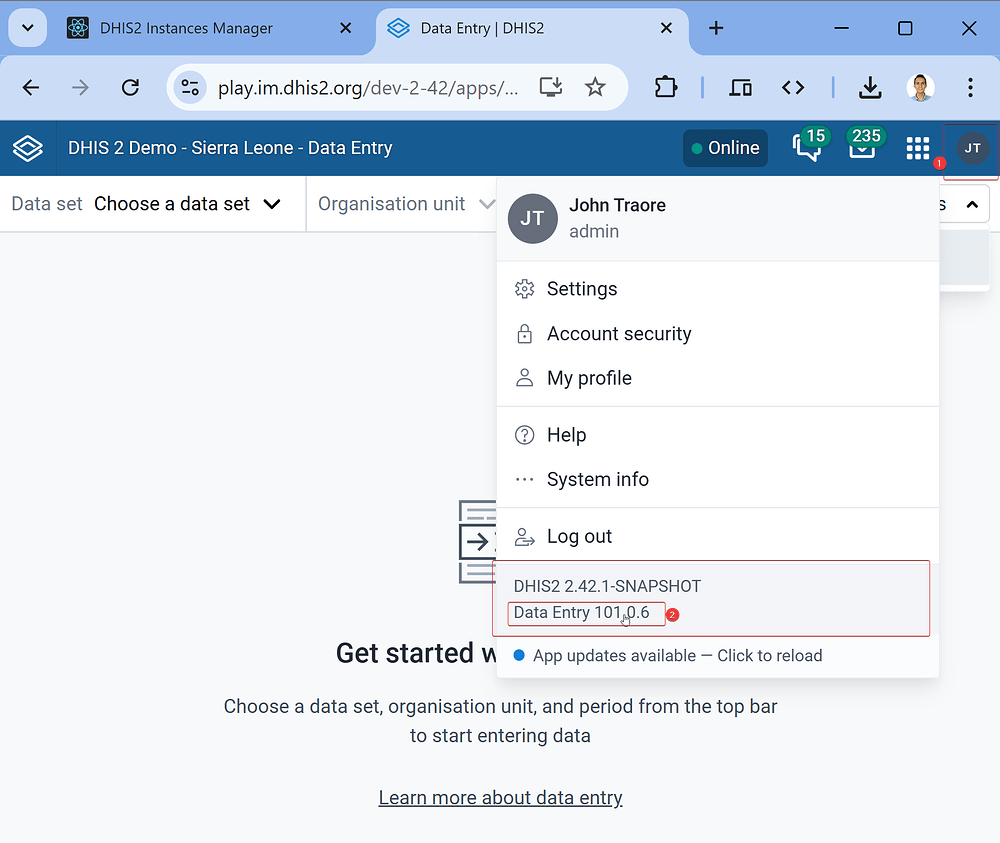Viewport: 1000px width, 843px height.
Task: Go back to previous page
Action: tap(31, 87)
